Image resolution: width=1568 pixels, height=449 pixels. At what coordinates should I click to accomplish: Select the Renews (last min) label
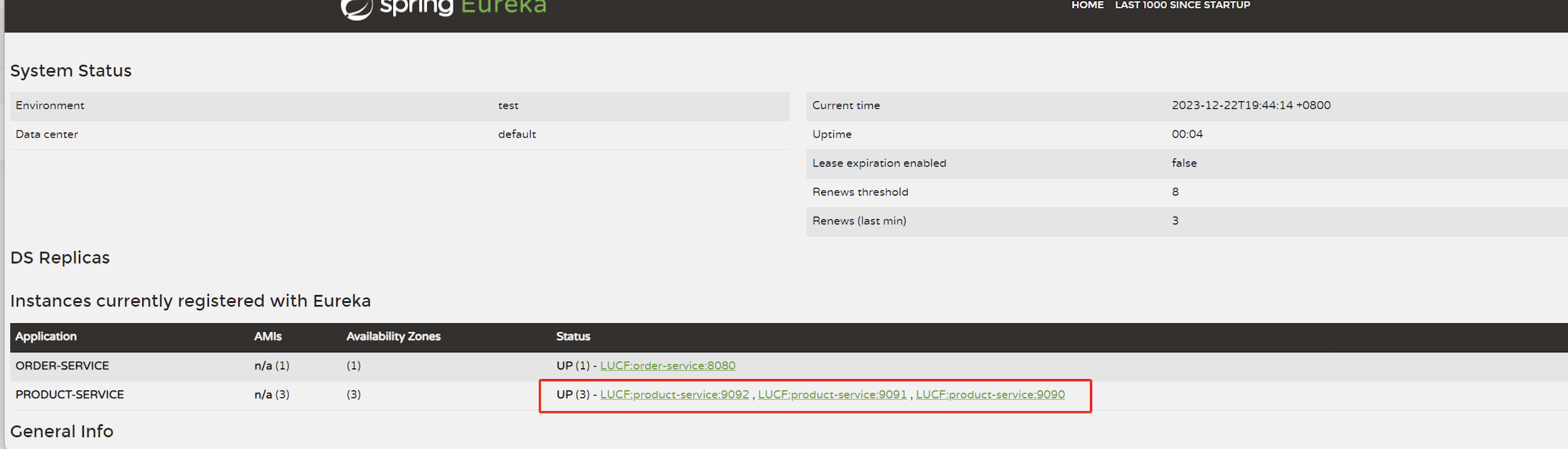coord(859,221)
